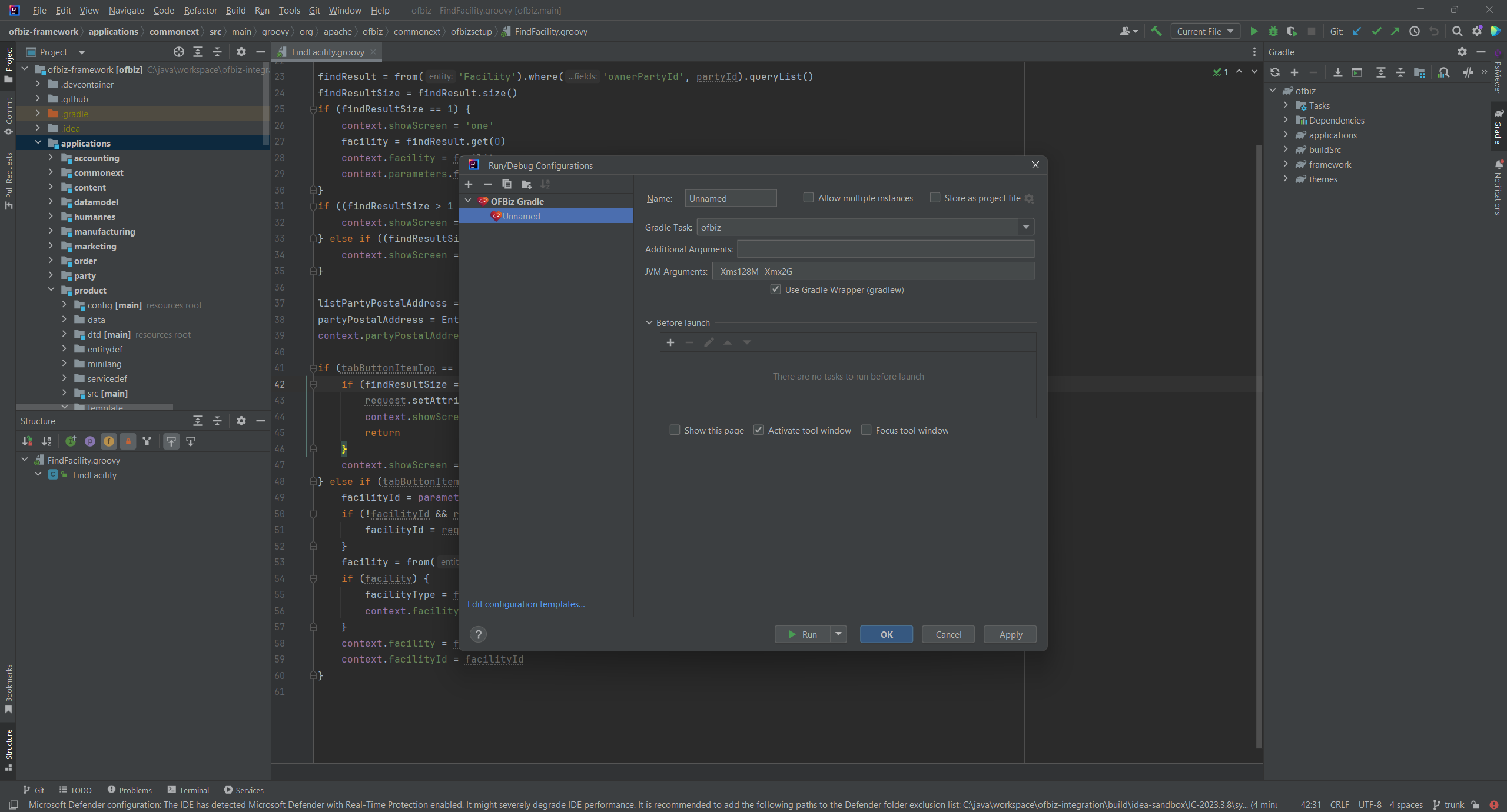Viewport: 1507px width, 812px height.
Task: Toggle Use Gradle Wrapper checkbox
Action: pos(776,289)
